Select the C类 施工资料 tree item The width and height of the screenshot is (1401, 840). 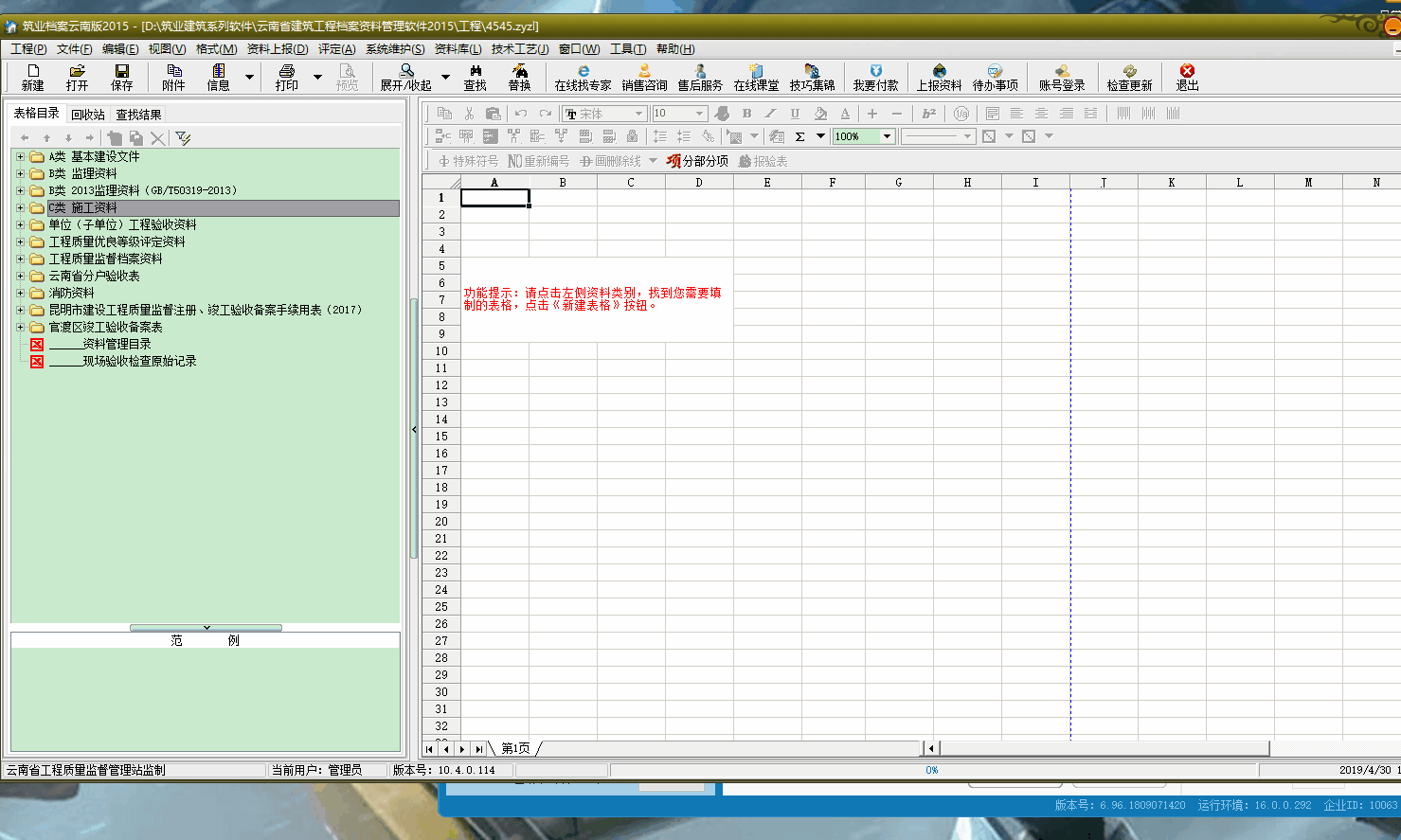(x=94, y=207)
